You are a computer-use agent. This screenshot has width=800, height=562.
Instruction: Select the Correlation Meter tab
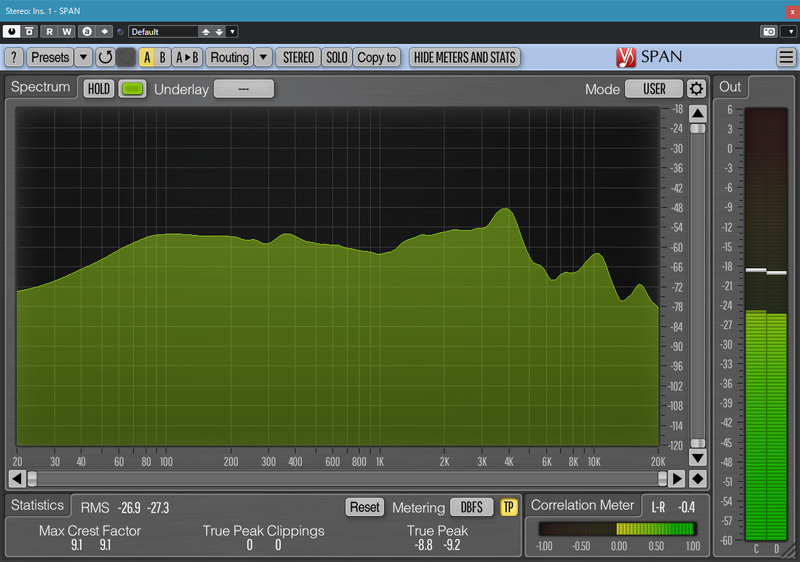click(x=583, y=505)
